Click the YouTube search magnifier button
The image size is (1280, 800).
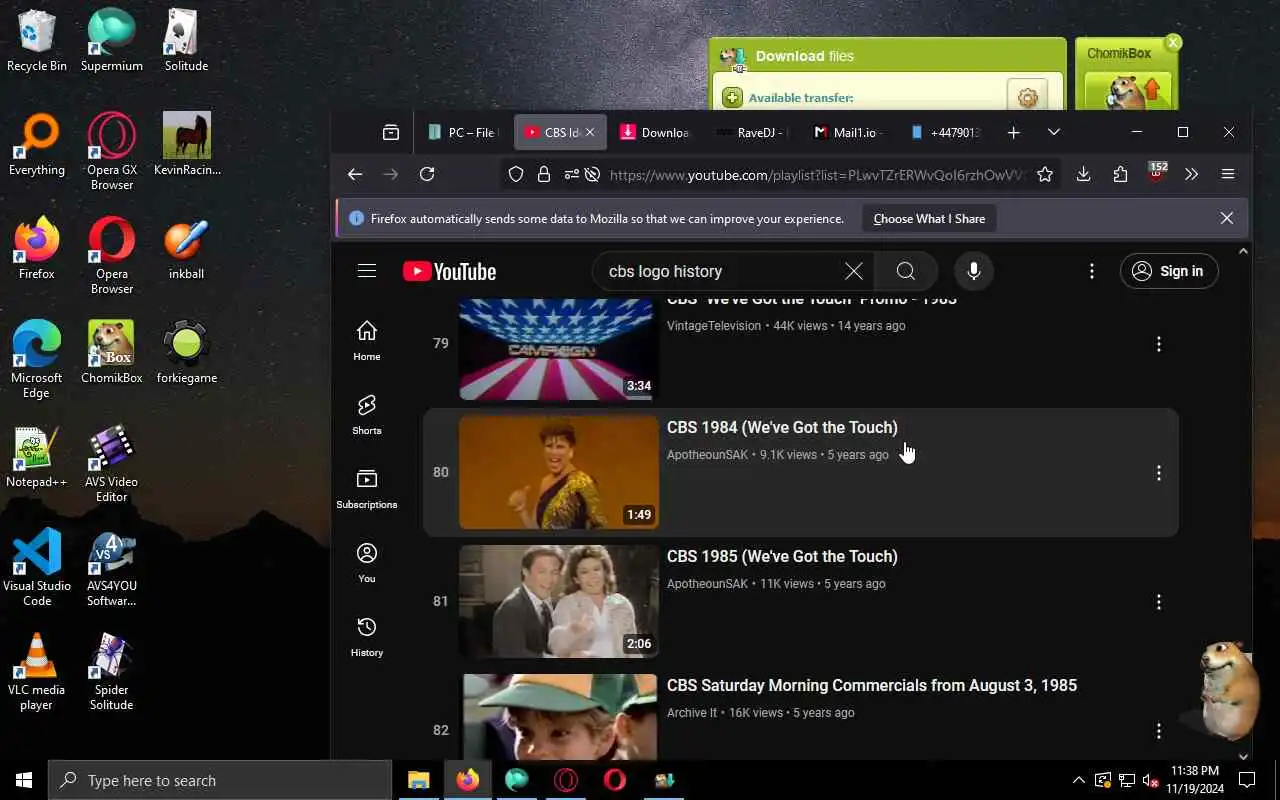click(905, 271)
